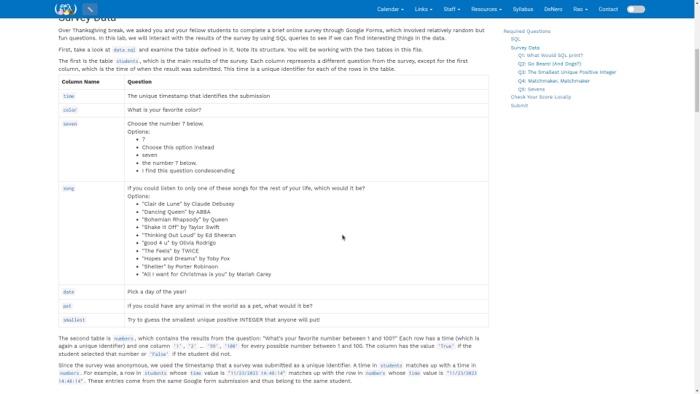Open the Contact page
The image size is (700, 394).
(608, 9)
